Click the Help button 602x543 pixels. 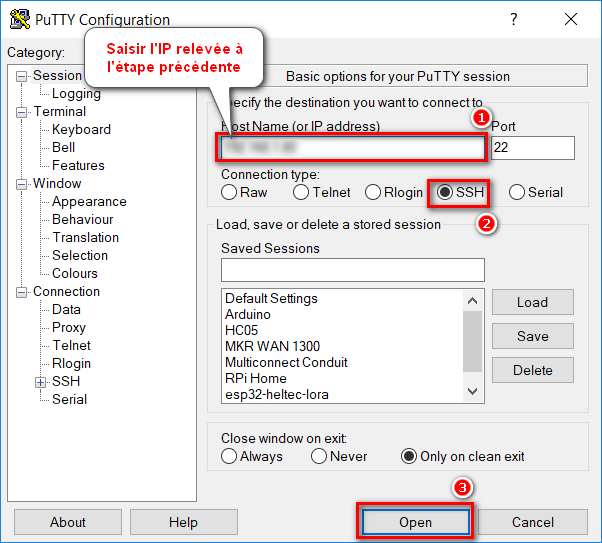pos(184,522)
